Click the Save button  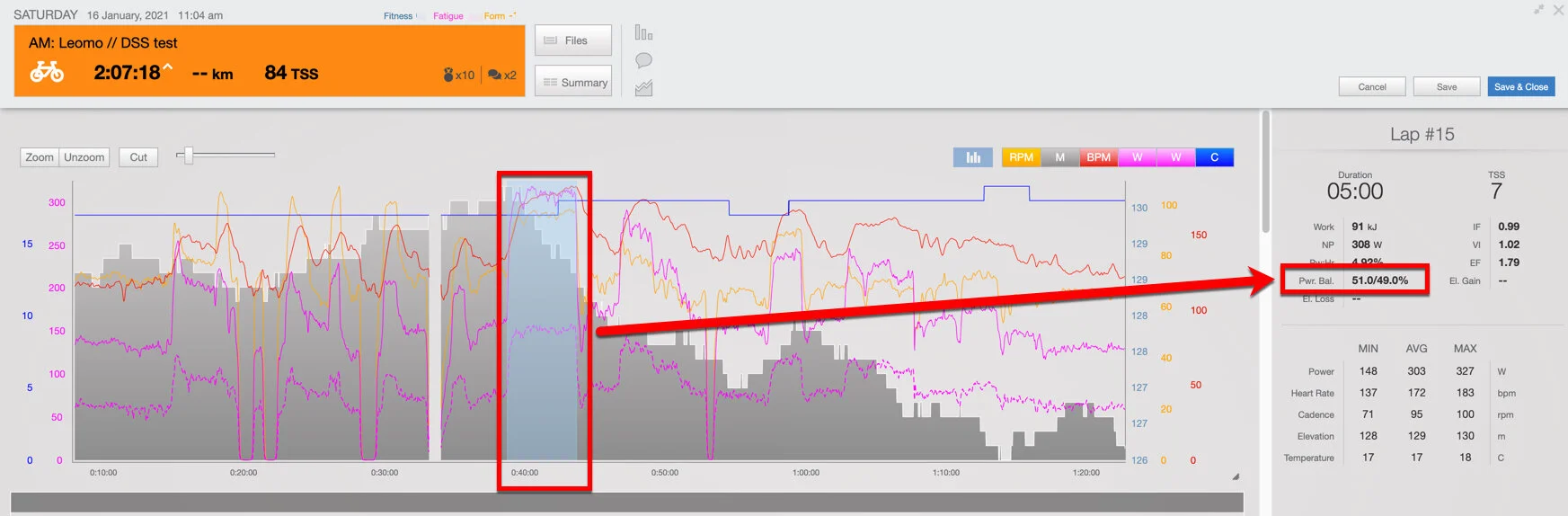point(1447,86)
